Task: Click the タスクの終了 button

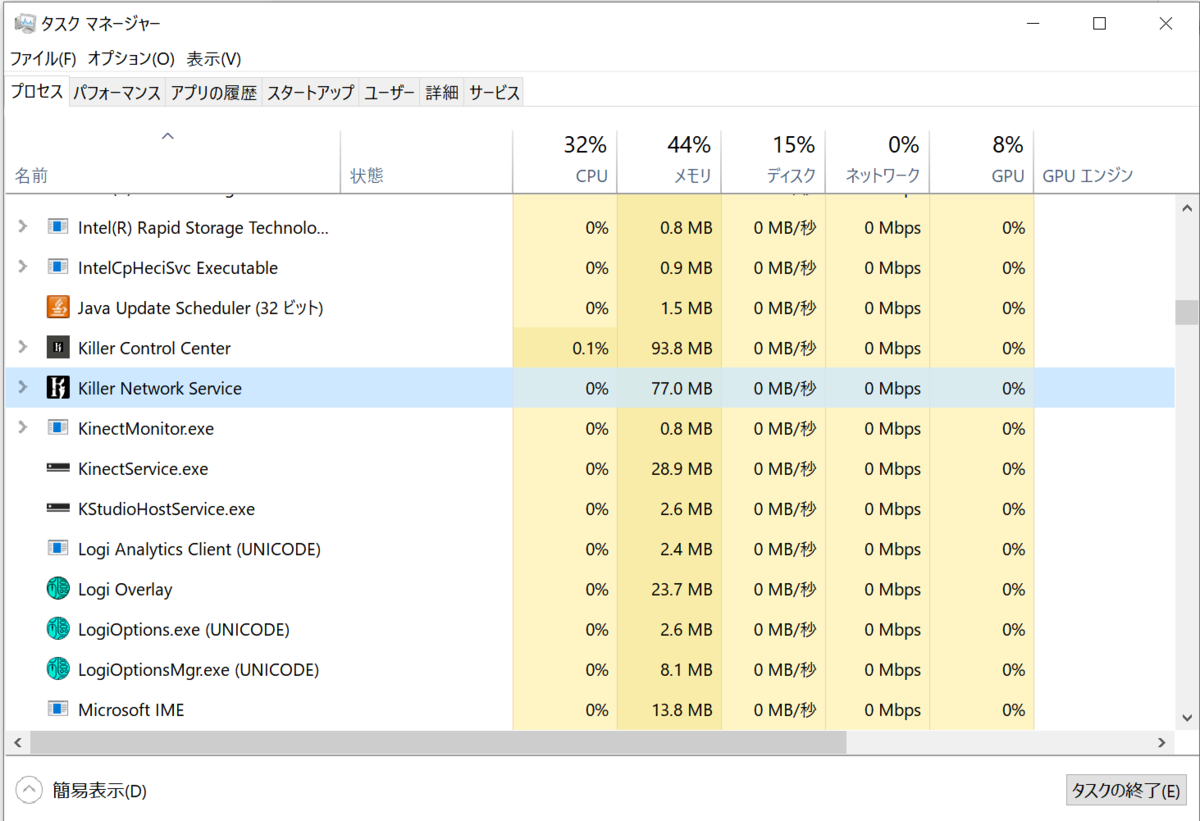Action: 1127,789
